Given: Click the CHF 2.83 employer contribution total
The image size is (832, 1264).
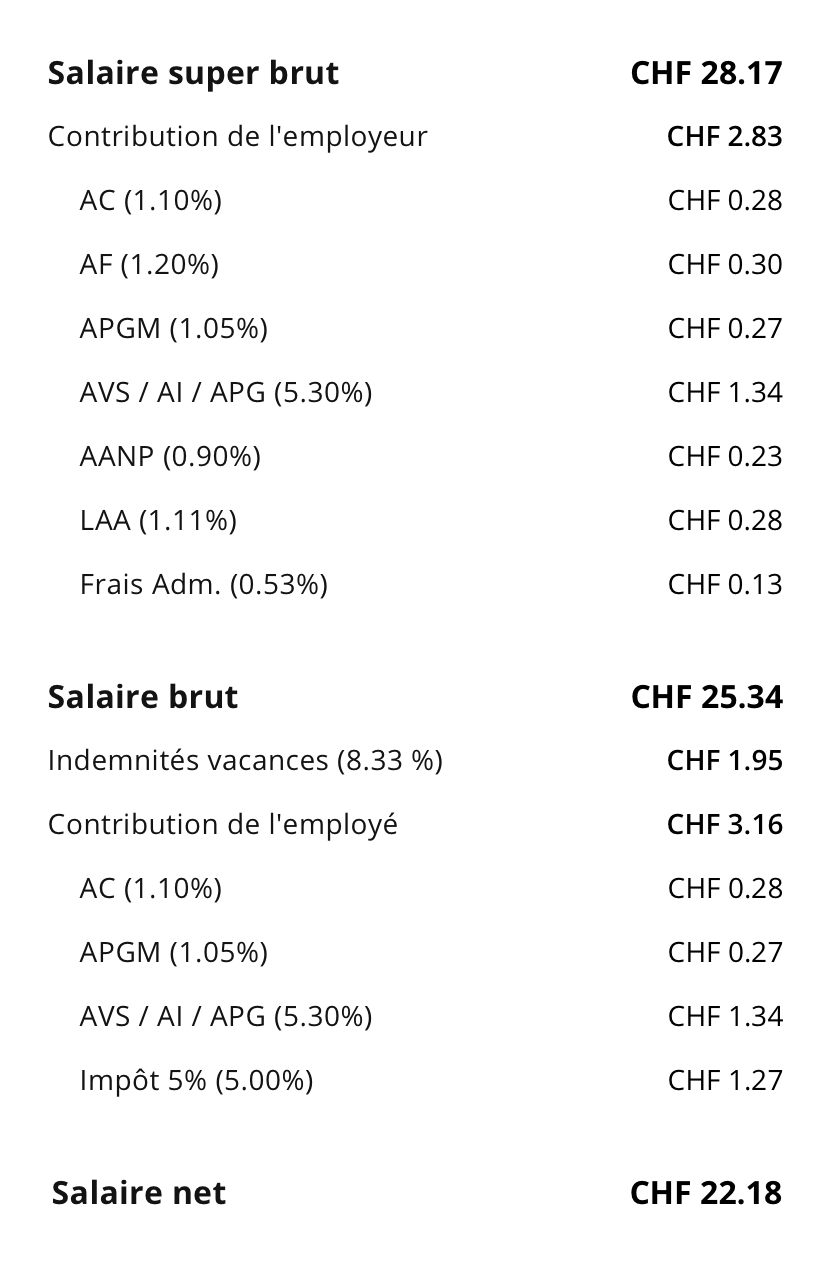Looking at the screenshot, I should tap(724, 137).
